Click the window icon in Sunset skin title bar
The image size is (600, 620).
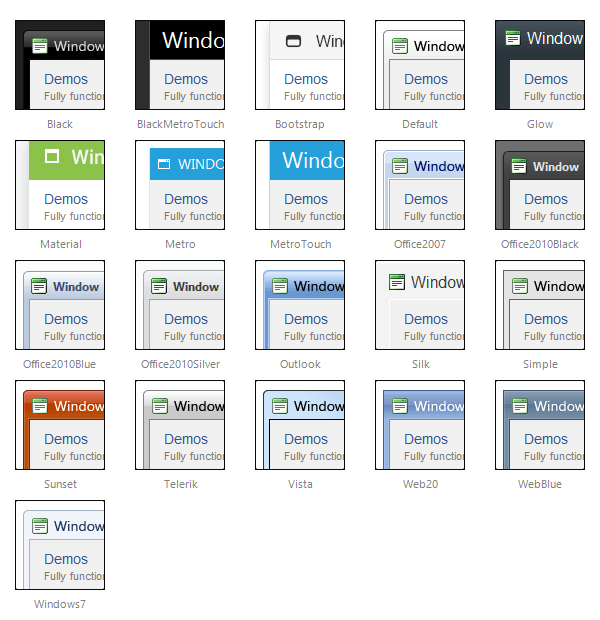click(40, 406)
